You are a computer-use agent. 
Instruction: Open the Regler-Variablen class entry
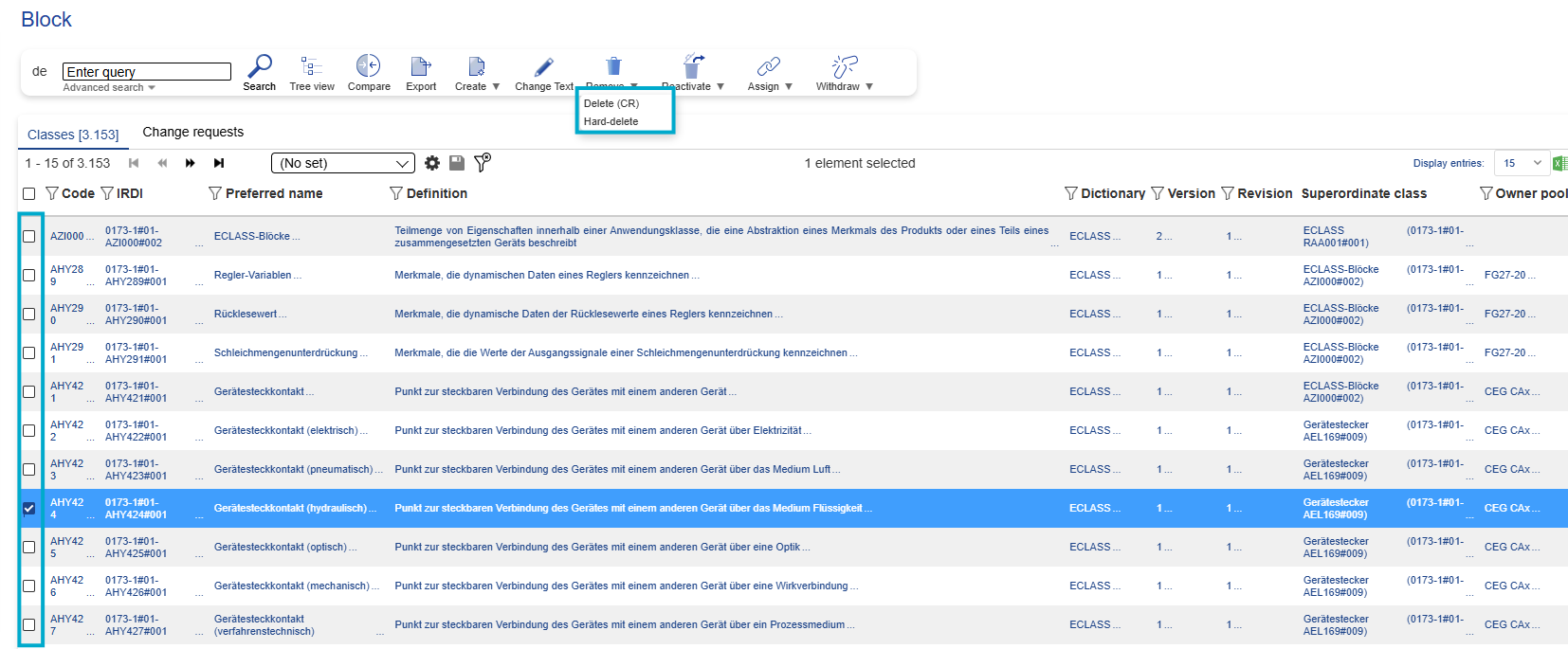tap(252, 275)
